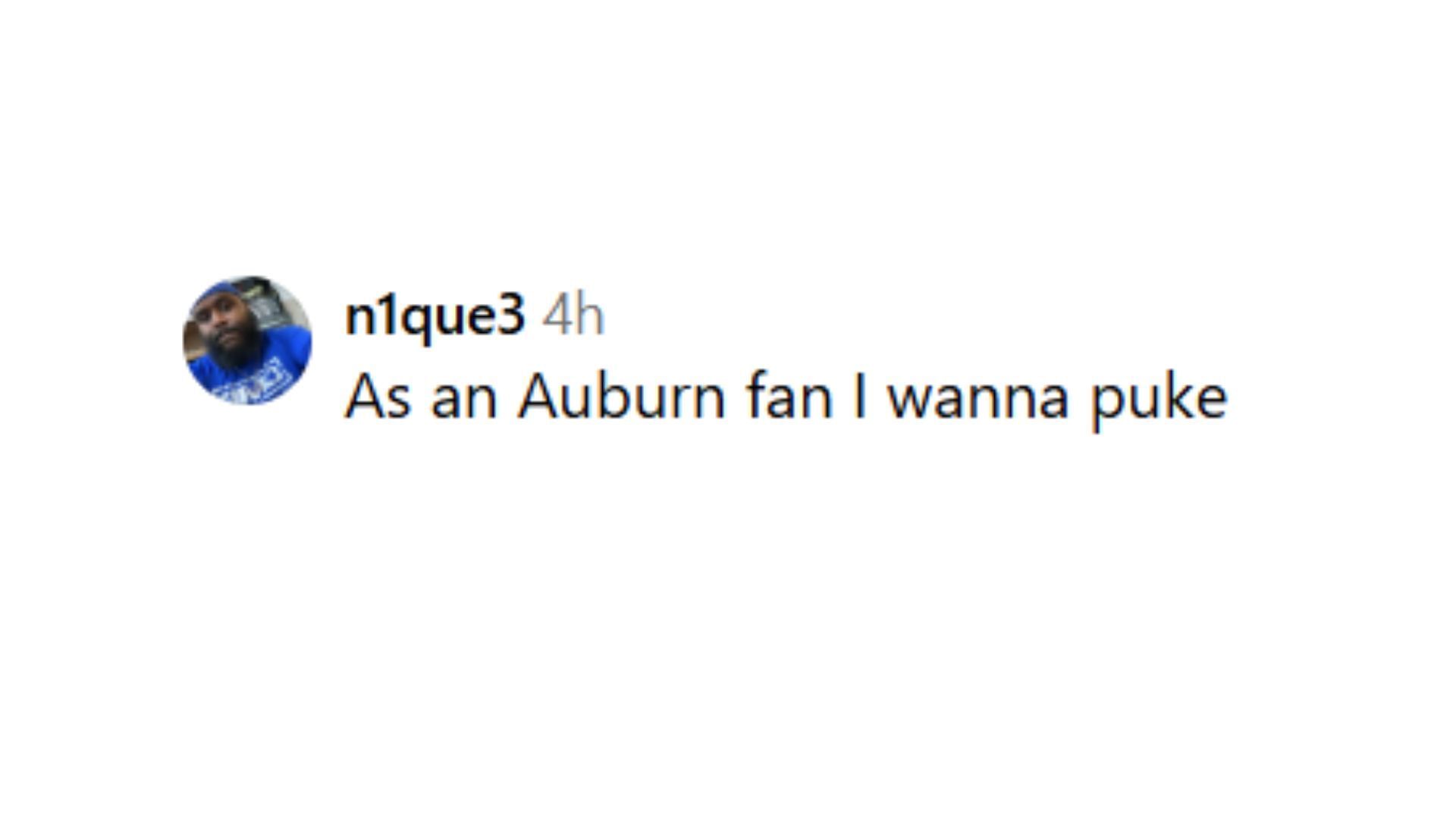Tap the round user photo left of n1que3
Viewport: 1456px width, 819px height.
pos(247,340)
